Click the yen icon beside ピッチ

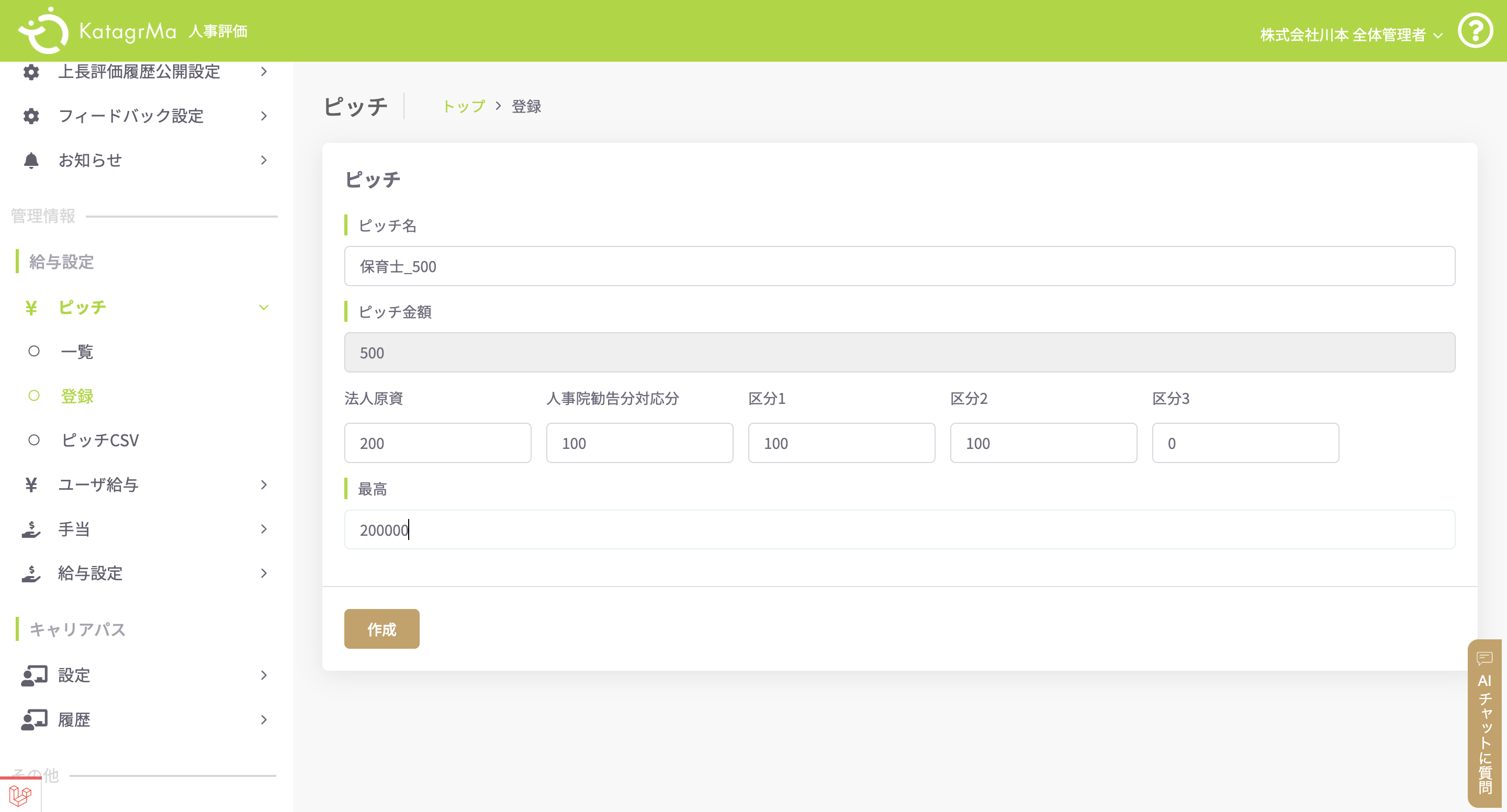[x=31, y=308]
